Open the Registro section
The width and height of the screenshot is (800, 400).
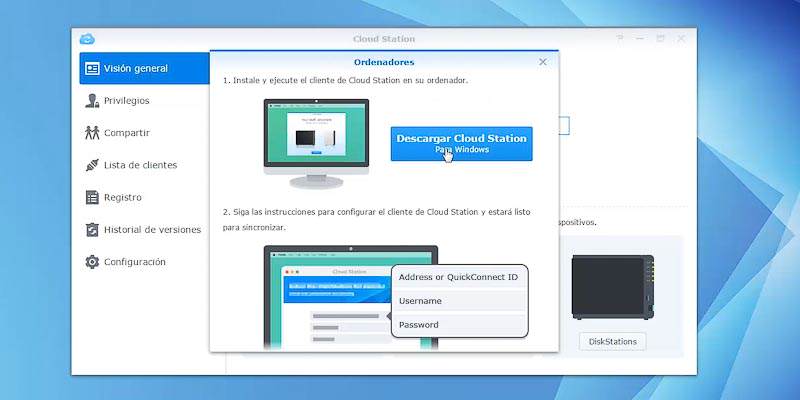[144, 197]
